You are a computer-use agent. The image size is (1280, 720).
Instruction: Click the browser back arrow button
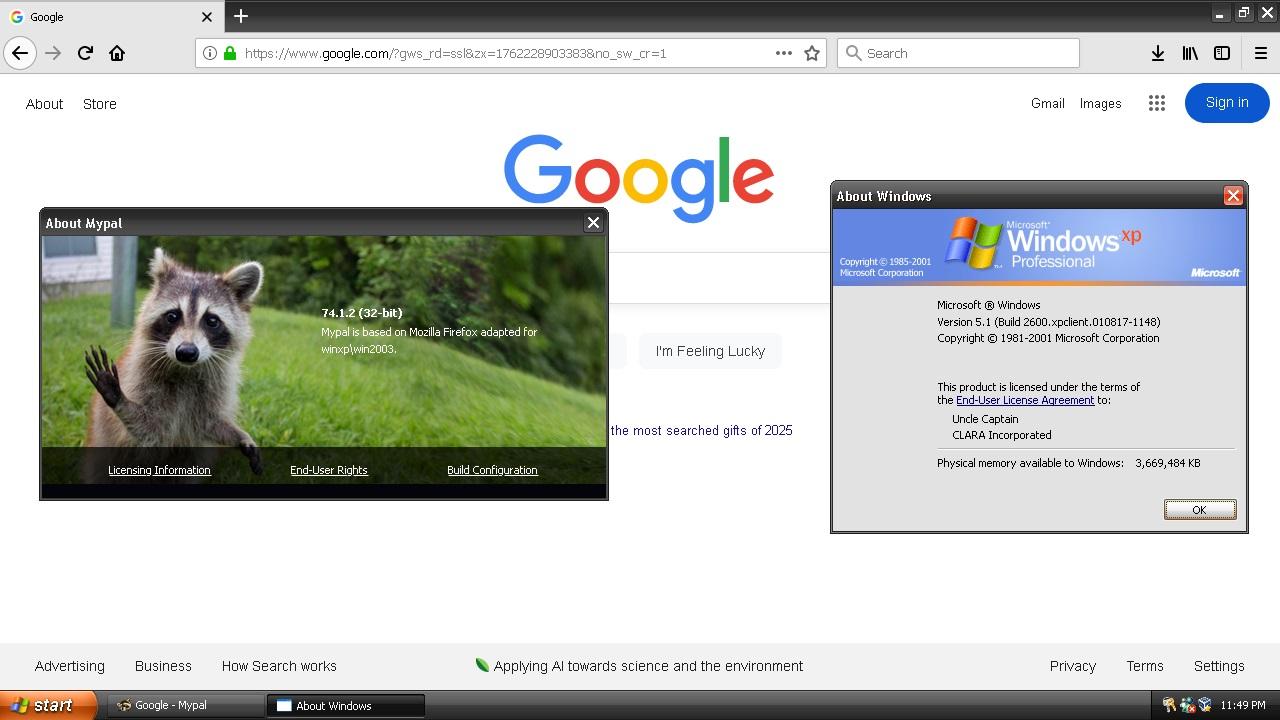point(20,53)
